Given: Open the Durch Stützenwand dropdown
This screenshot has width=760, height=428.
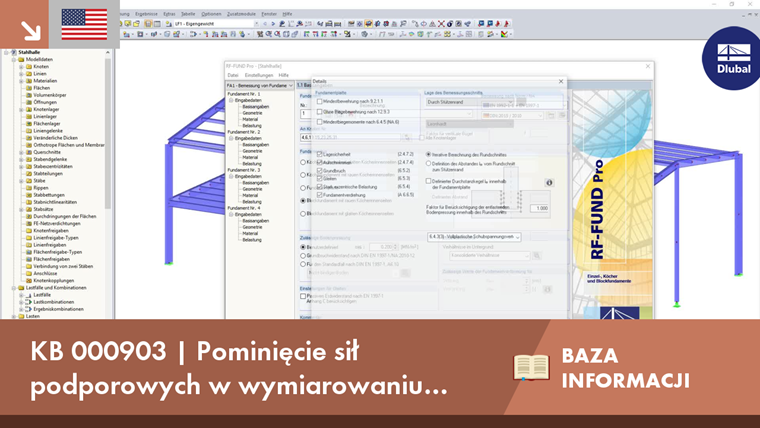Looking at the screenshot, I should (469, 102).
